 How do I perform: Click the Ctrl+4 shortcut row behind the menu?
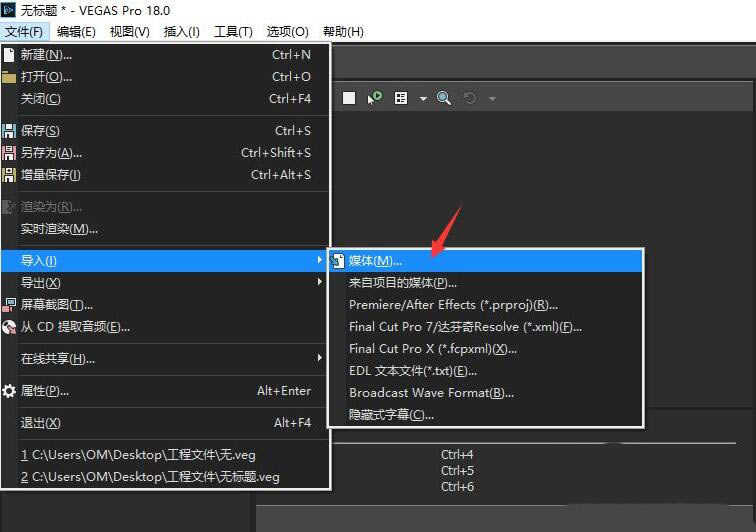[x=457, y=454]
